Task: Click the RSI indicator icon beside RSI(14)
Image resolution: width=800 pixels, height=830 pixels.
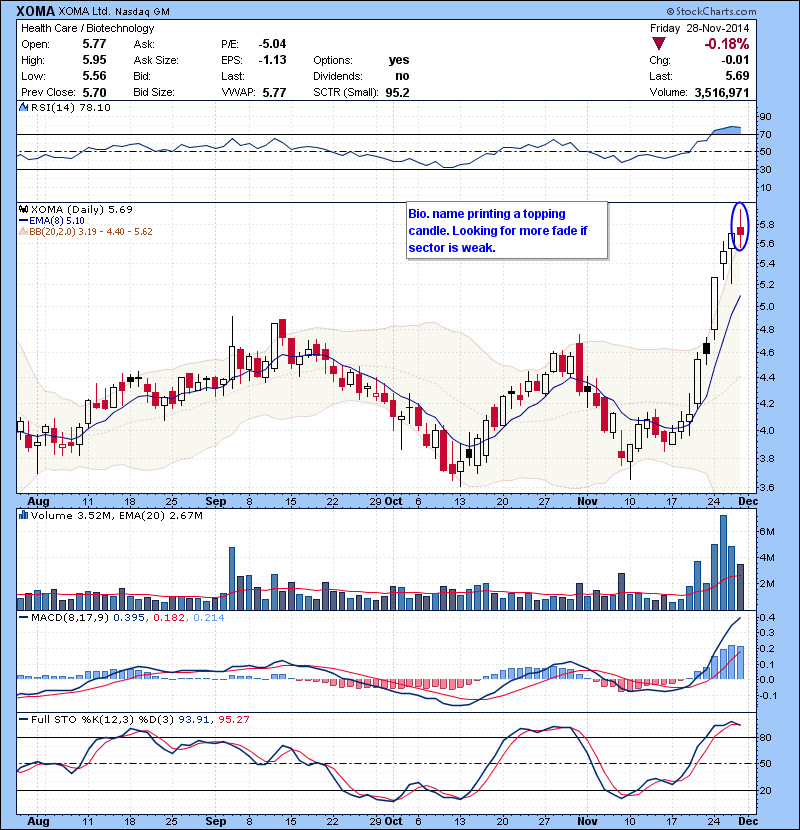Action: 23,107
